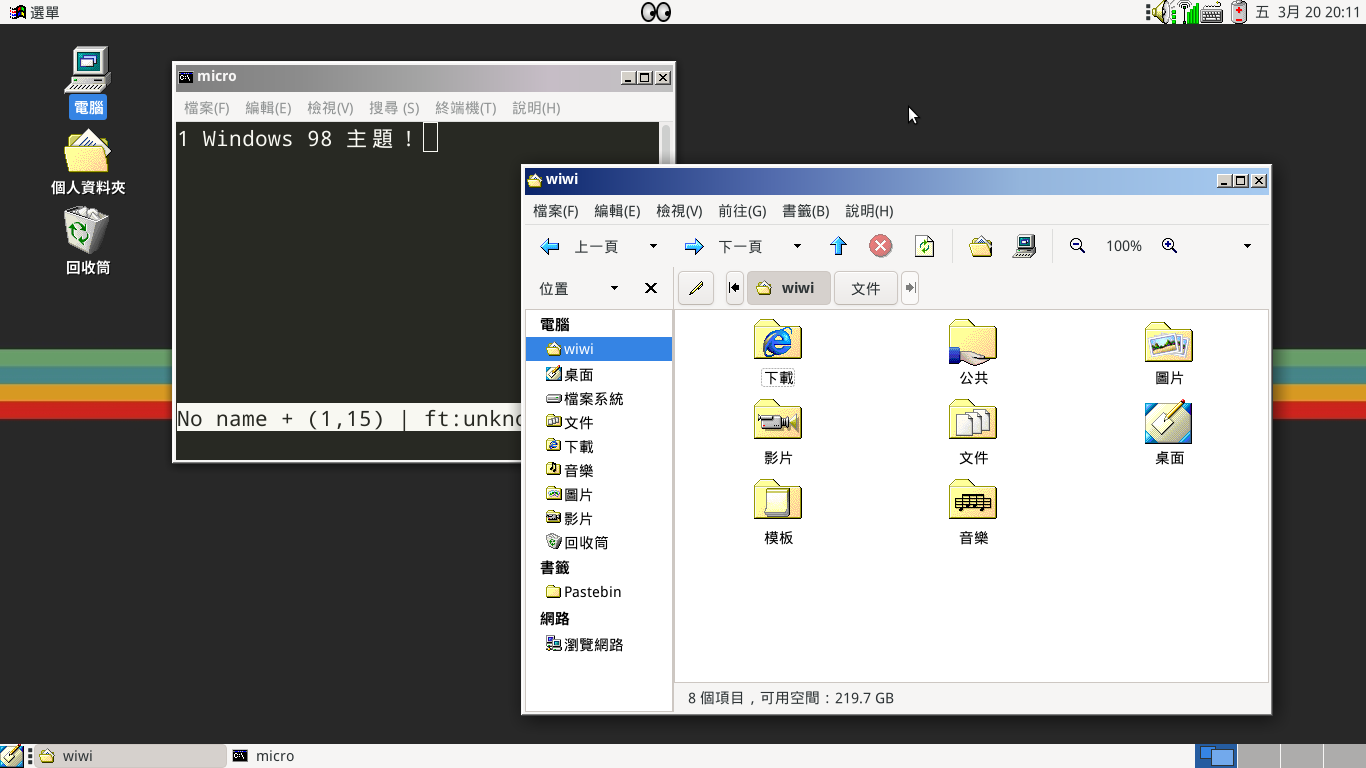1366x768 pixels.
Task: Click the red Stop loading icon
Action: pyautogui.click(x=880, y=246)
